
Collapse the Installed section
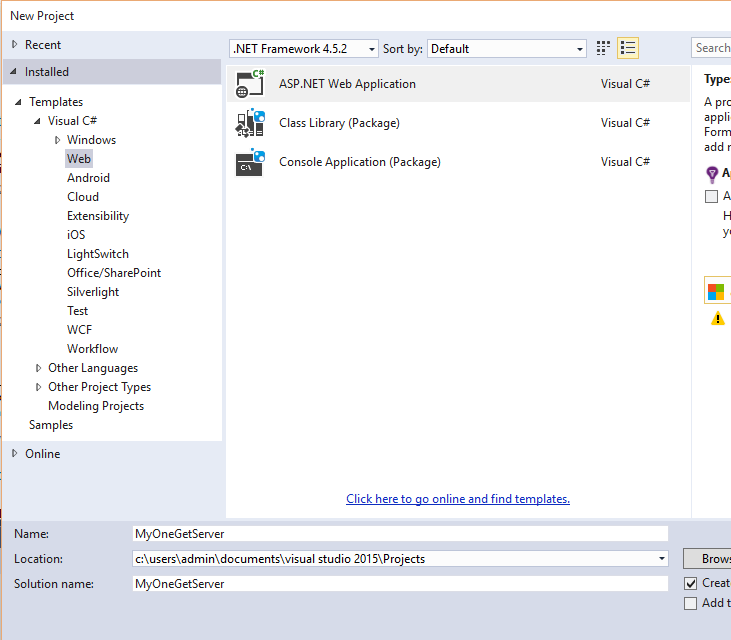click(14, 71)
